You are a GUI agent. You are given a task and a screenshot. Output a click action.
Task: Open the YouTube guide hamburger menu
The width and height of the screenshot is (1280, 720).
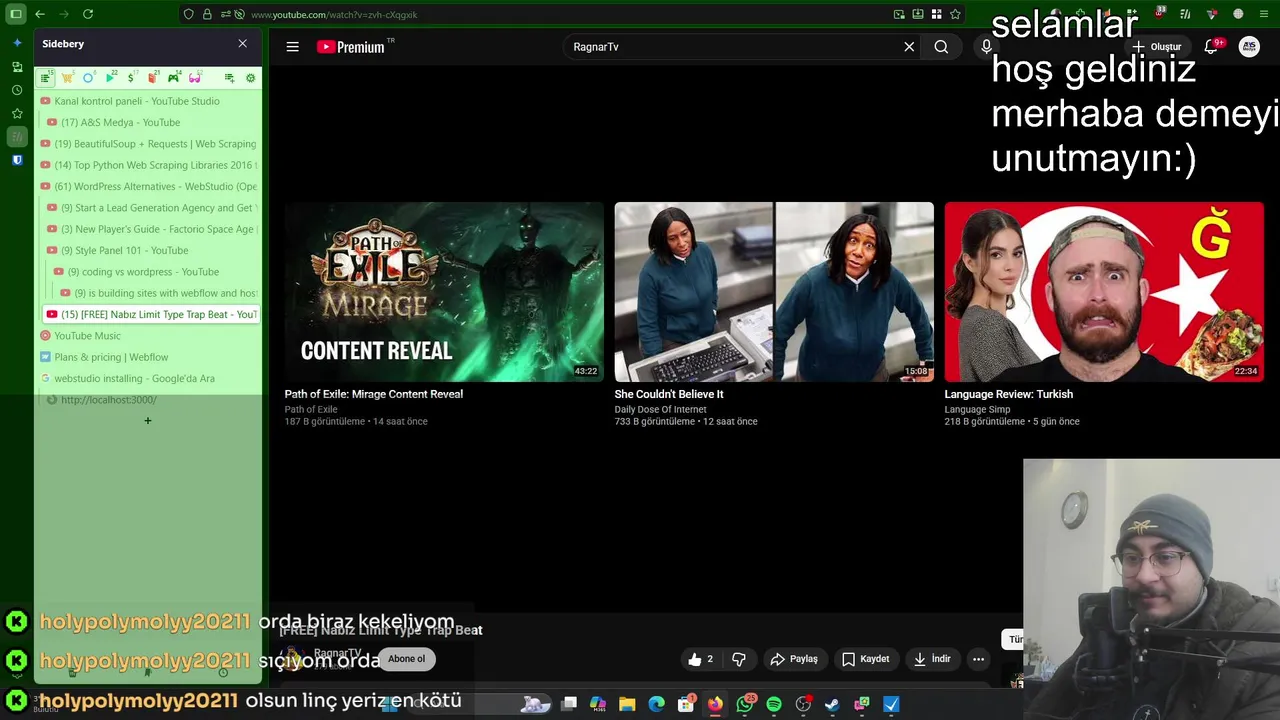coord(292,47)
